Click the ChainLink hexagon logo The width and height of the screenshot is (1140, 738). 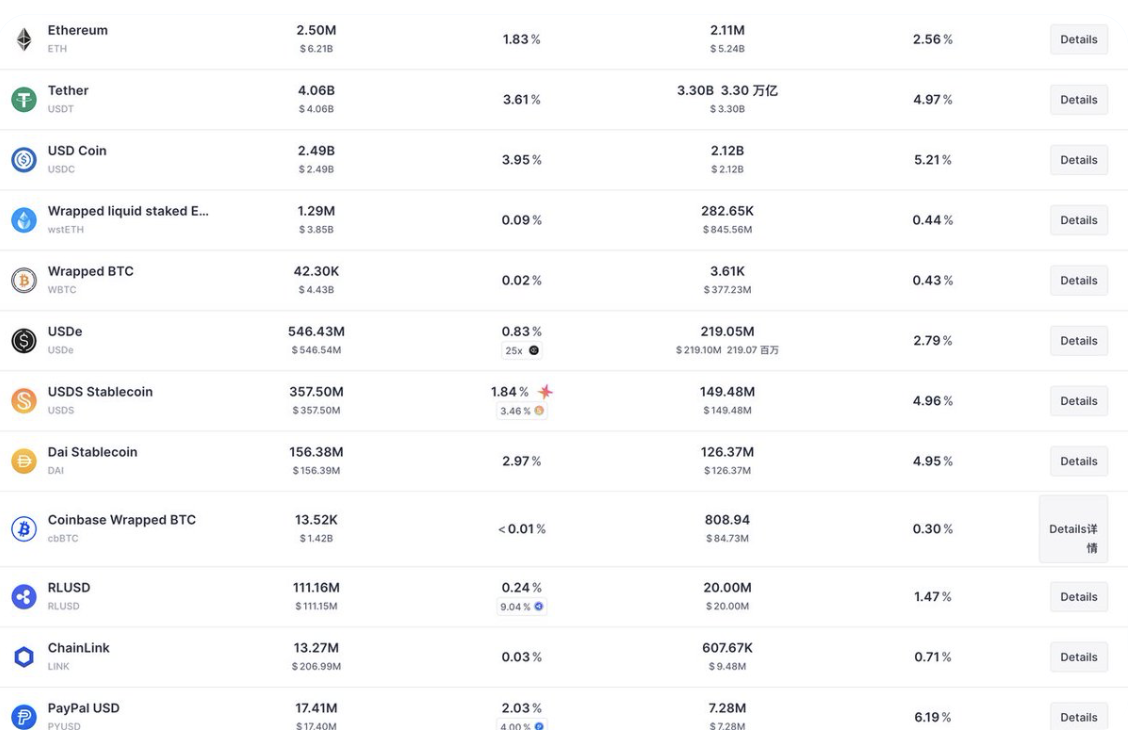click(24, 657)
